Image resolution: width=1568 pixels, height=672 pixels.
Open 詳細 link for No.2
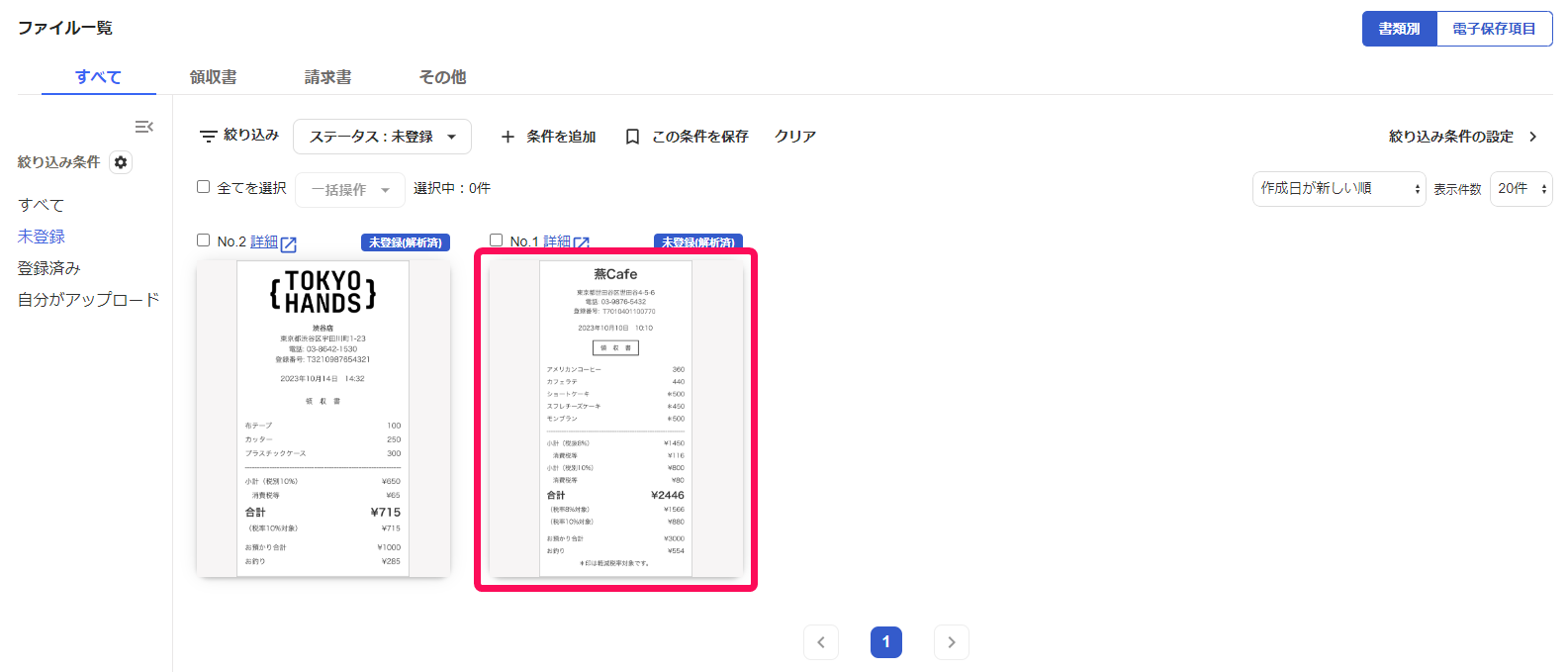(x=264, y=241)
